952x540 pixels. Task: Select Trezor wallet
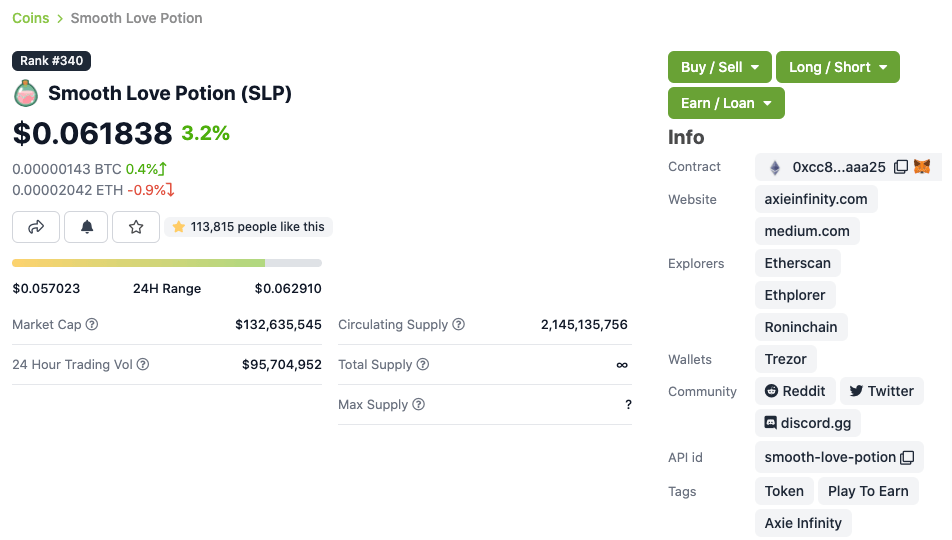[x=786, y=359]
